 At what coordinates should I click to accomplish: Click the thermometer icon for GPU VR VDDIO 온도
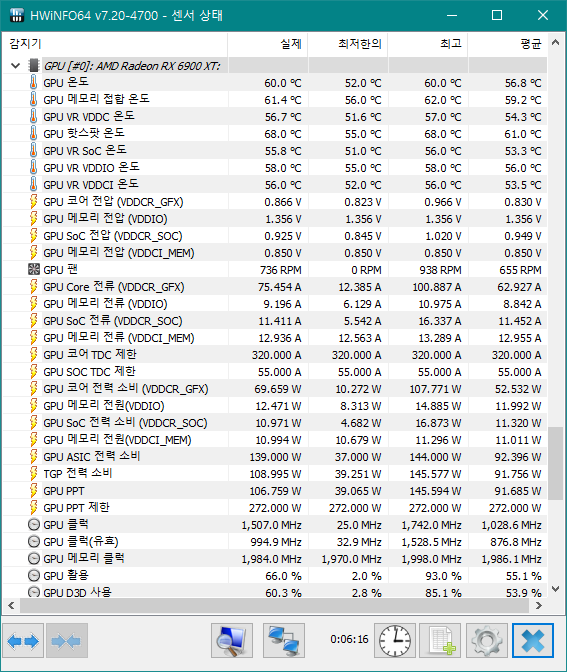[x=33, y=168]
